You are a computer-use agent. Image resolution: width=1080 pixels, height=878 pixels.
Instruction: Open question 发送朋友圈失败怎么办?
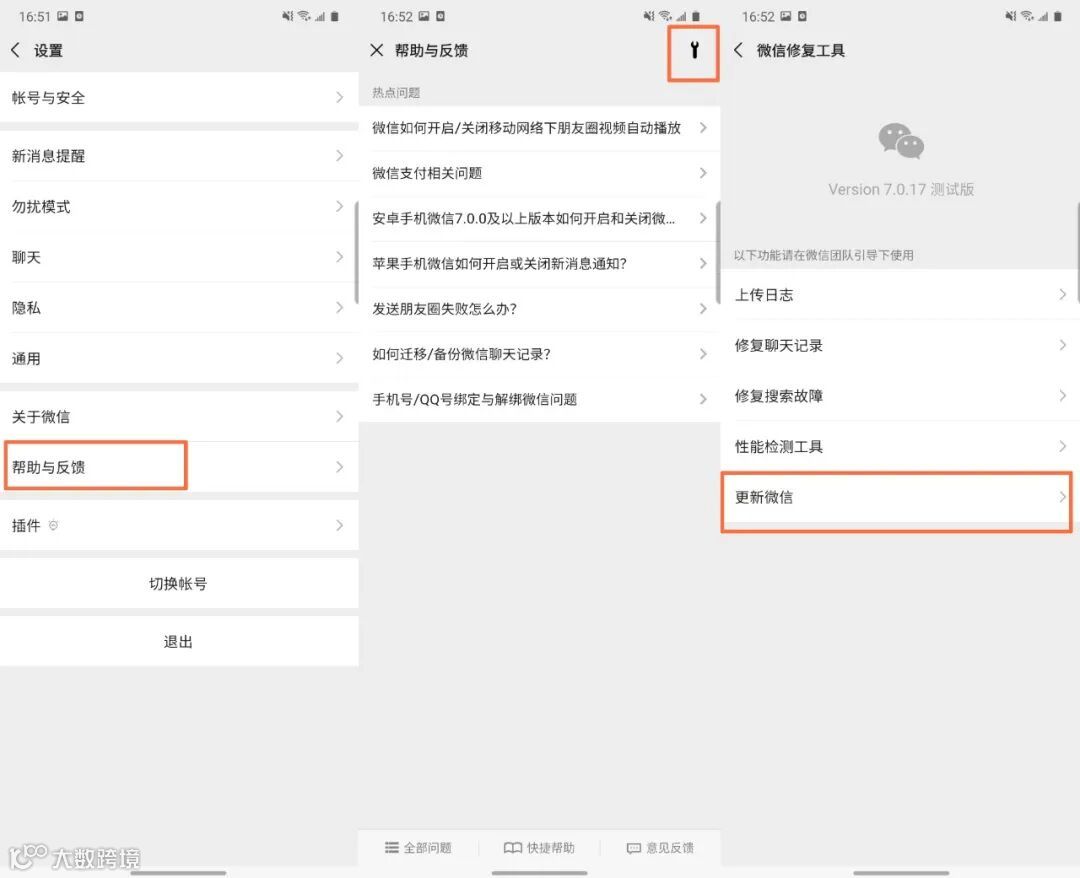[x=539, y=309]
